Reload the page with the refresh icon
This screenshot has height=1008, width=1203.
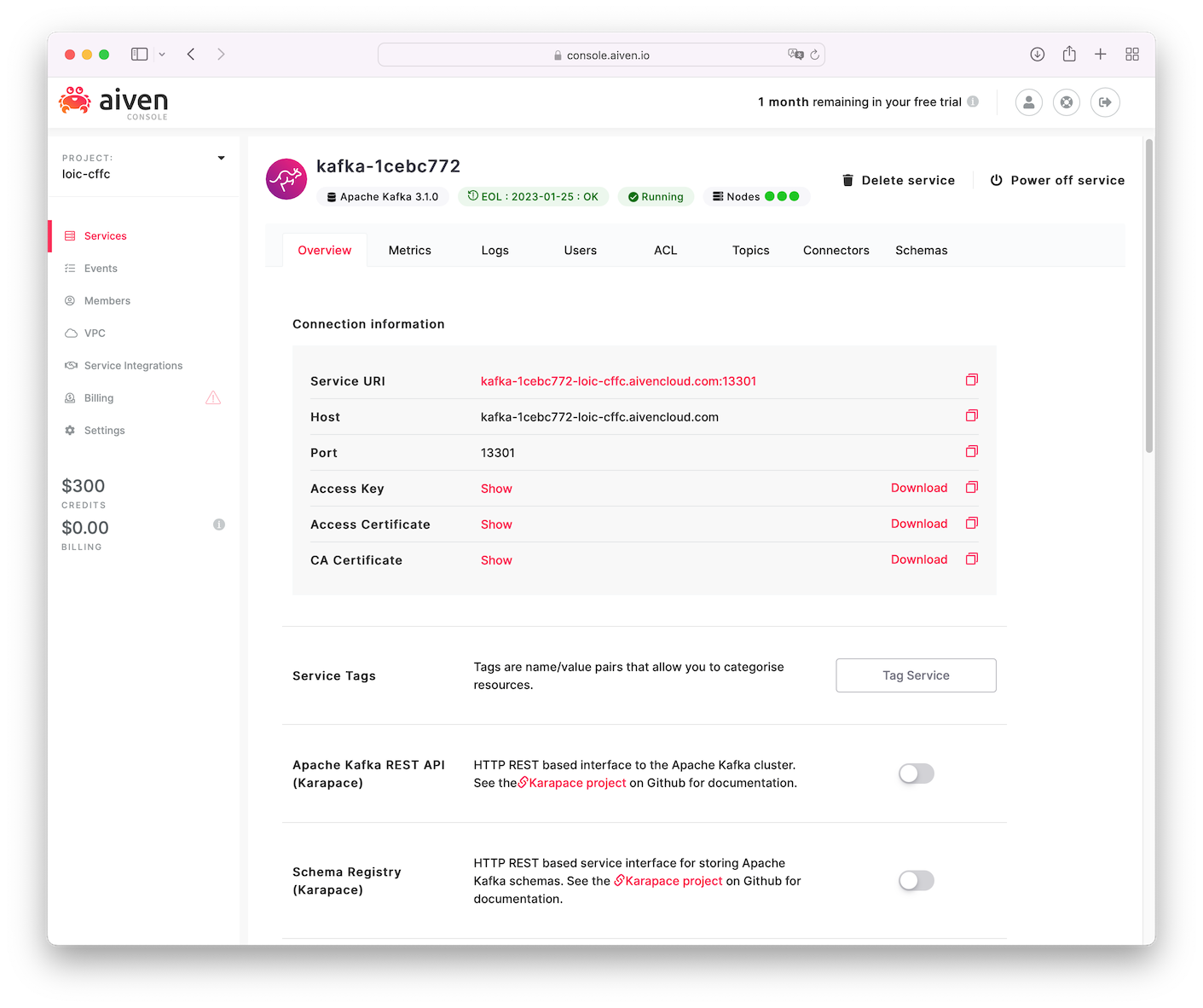[x=814, y=55]
